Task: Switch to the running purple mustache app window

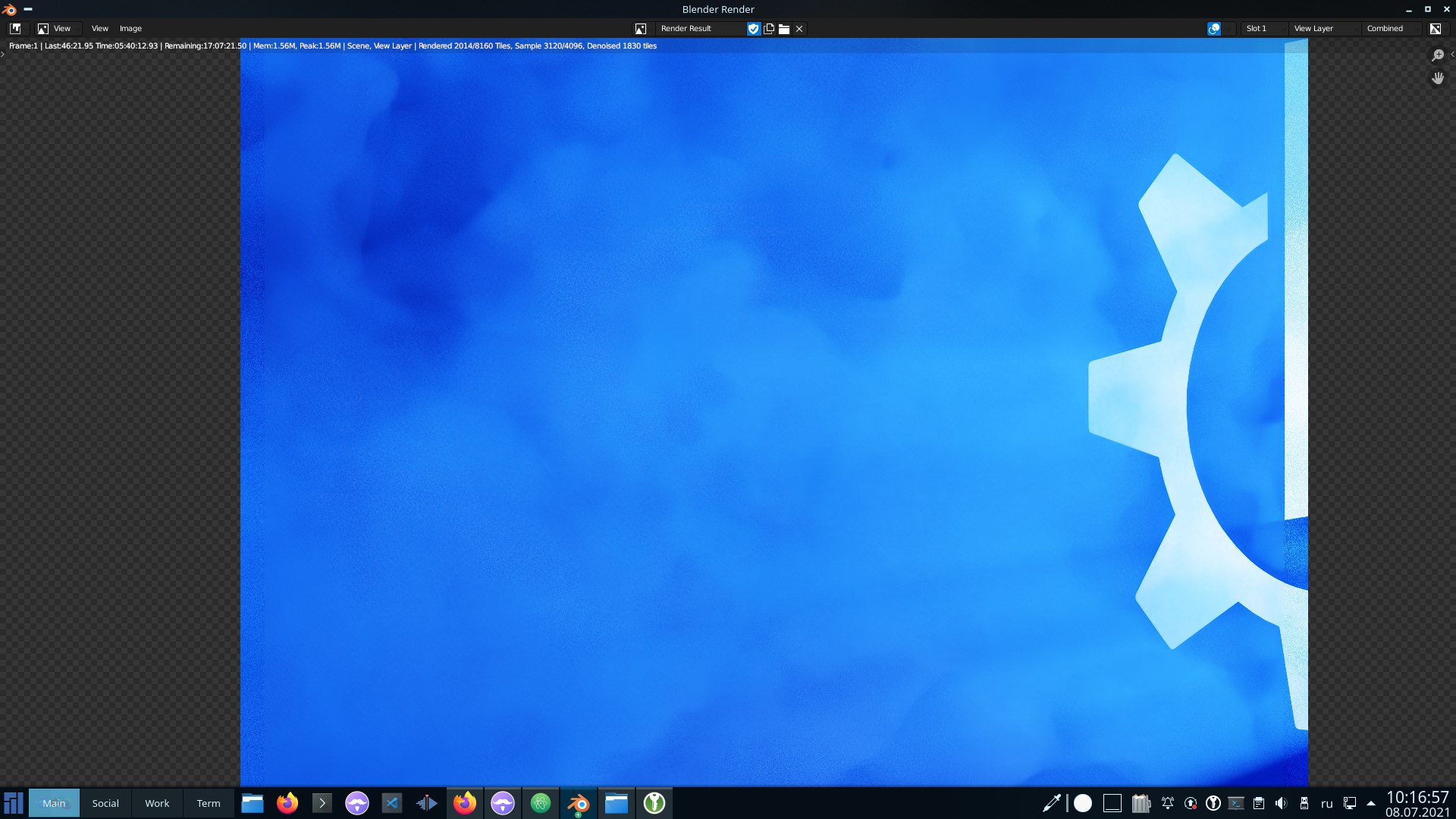Action: tap(503, 803)
